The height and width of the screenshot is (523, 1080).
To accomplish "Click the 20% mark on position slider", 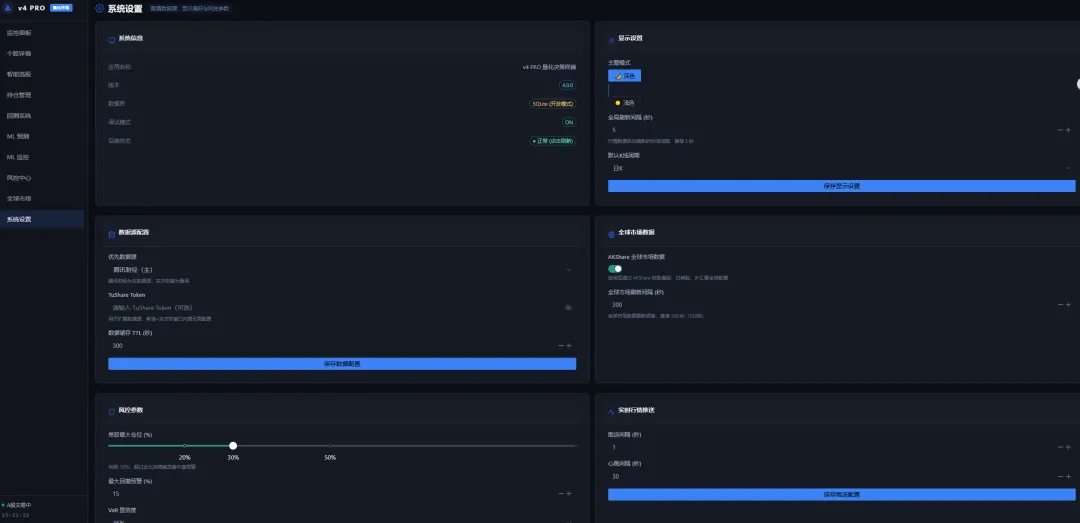I will pos(185,458).
